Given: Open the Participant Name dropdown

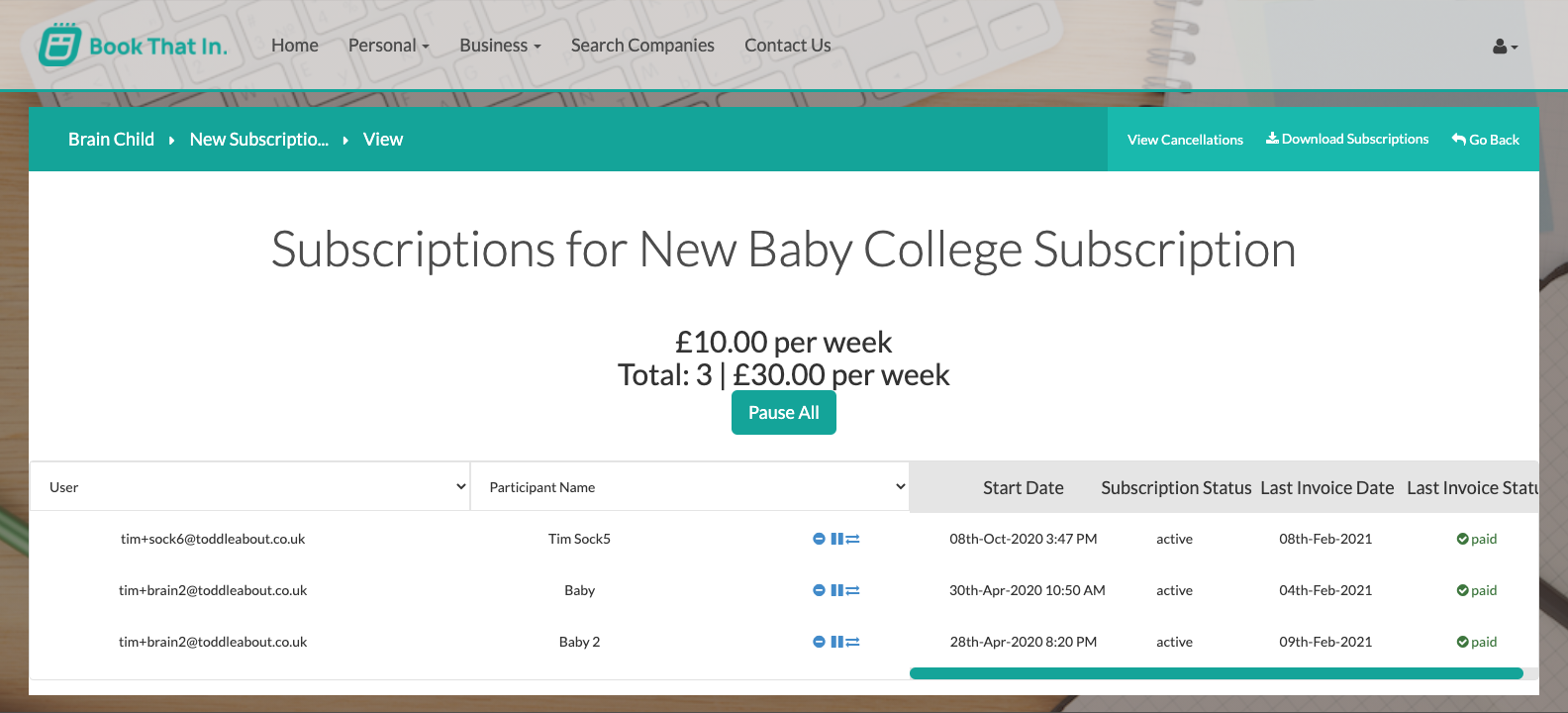Looking at the screenshot, I should coord(690,486).
